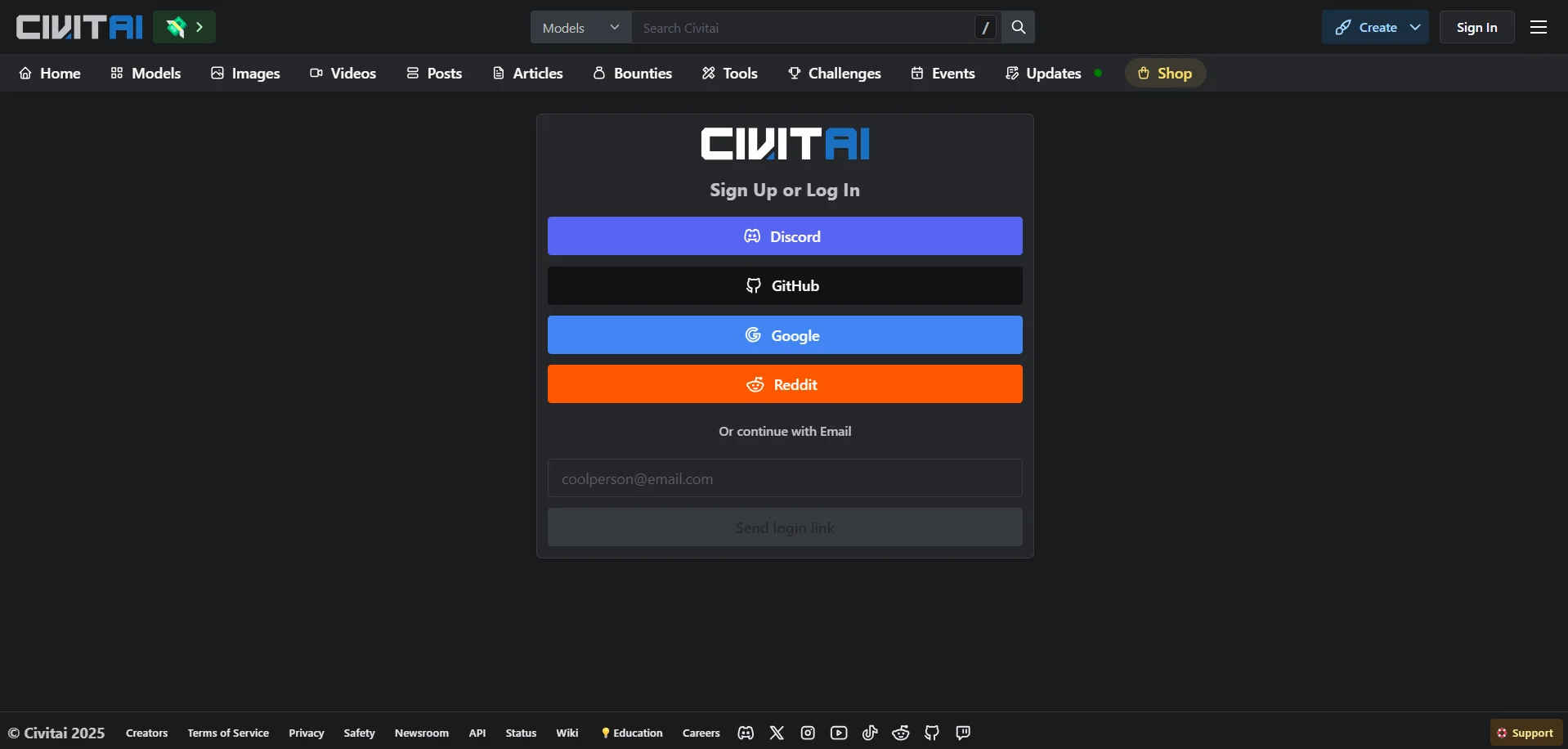Image resolution: width=1568 pixels, height=749 pixels.
Task: Click the 'Sign Up or Log In' heading
Action: [785, 190]
